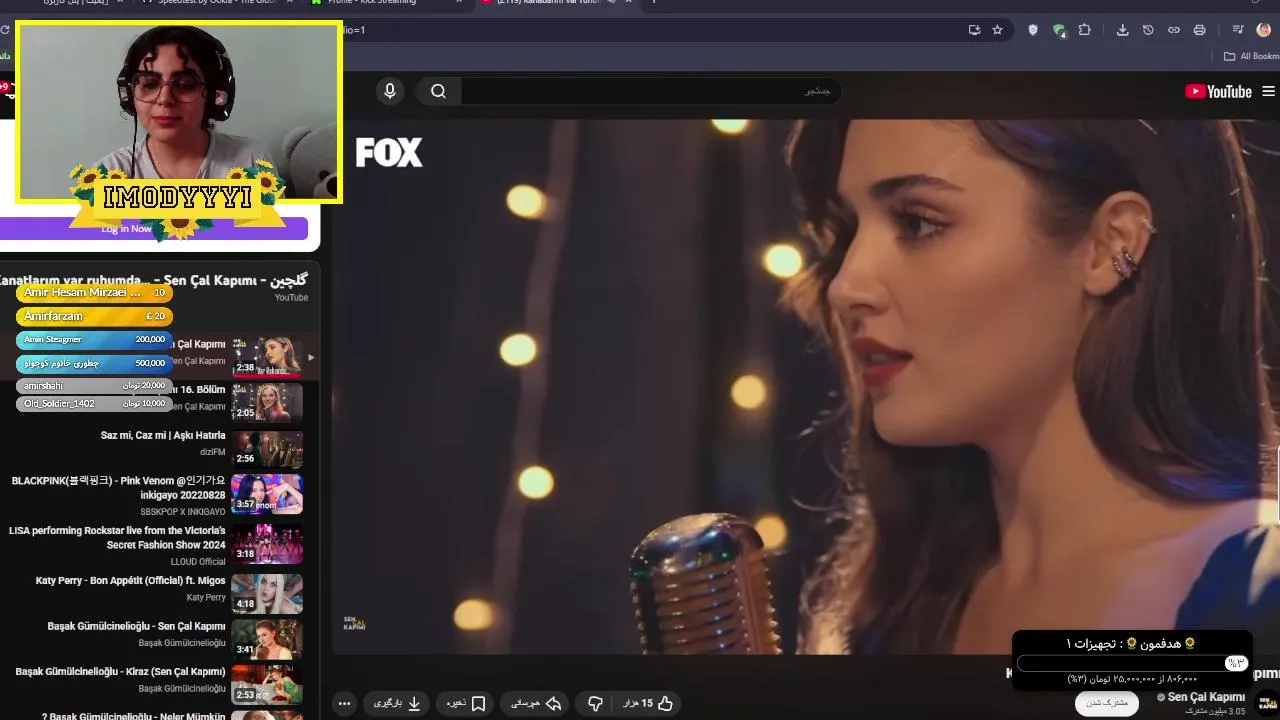The height and width of the screenshot is (720, 1280).
Task: Open the All Bookmarks folder
Action: 1251,56
